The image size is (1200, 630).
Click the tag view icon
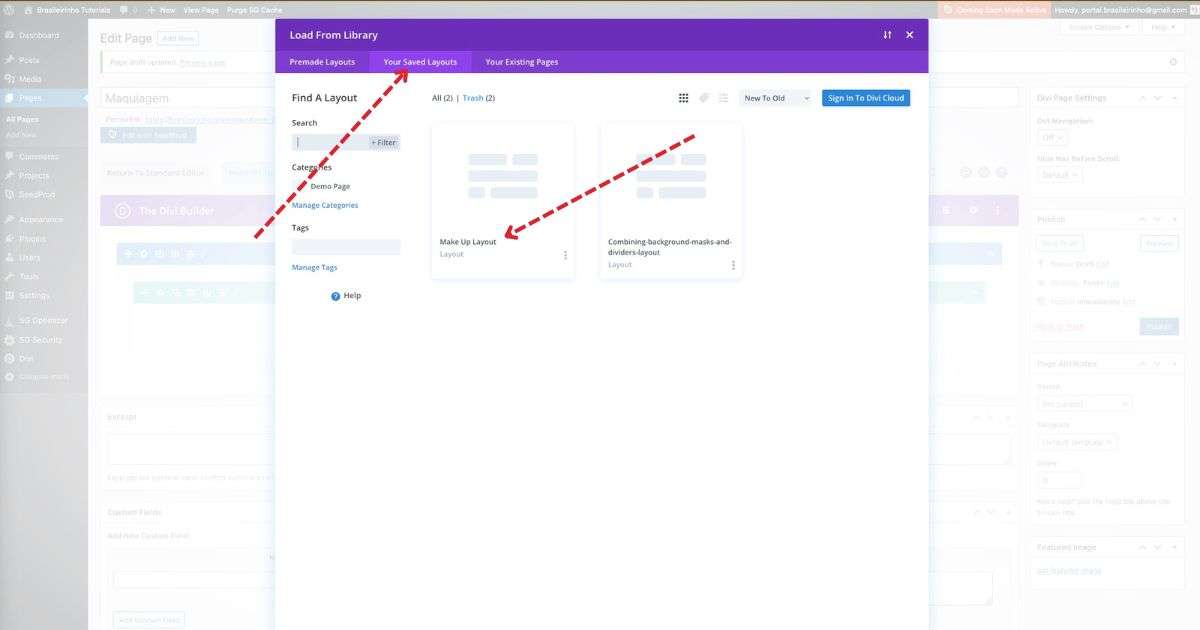pos(704,98)
